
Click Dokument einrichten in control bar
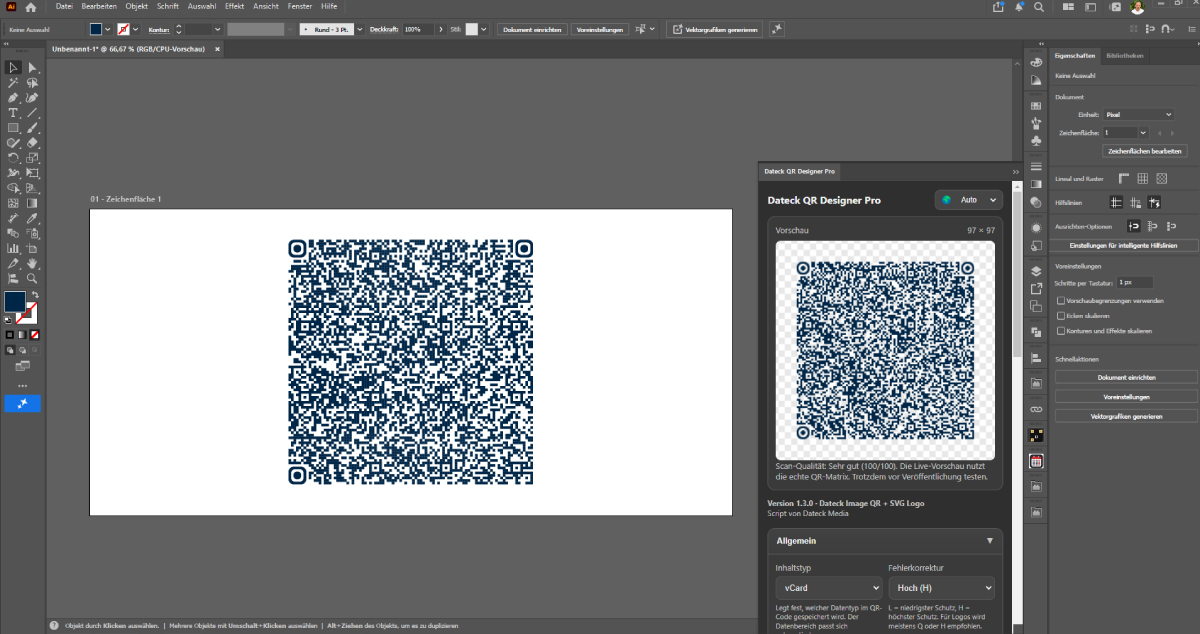532,29
